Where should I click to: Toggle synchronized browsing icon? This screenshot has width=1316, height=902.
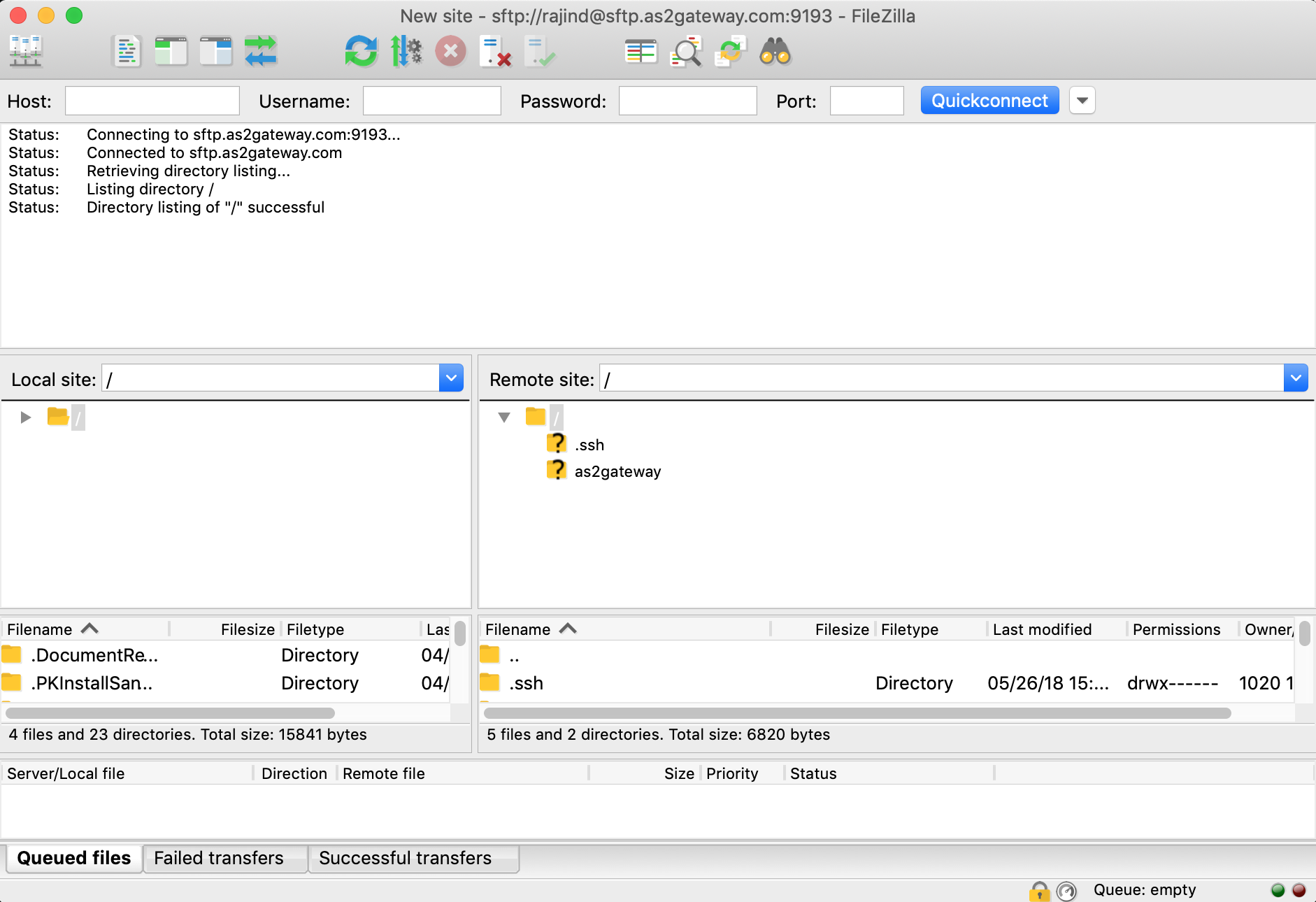coord(731,52)
